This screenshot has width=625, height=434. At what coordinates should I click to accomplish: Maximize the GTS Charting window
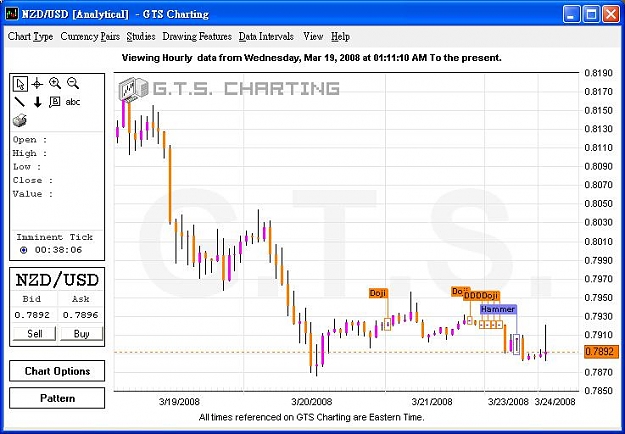coord(591,14)
